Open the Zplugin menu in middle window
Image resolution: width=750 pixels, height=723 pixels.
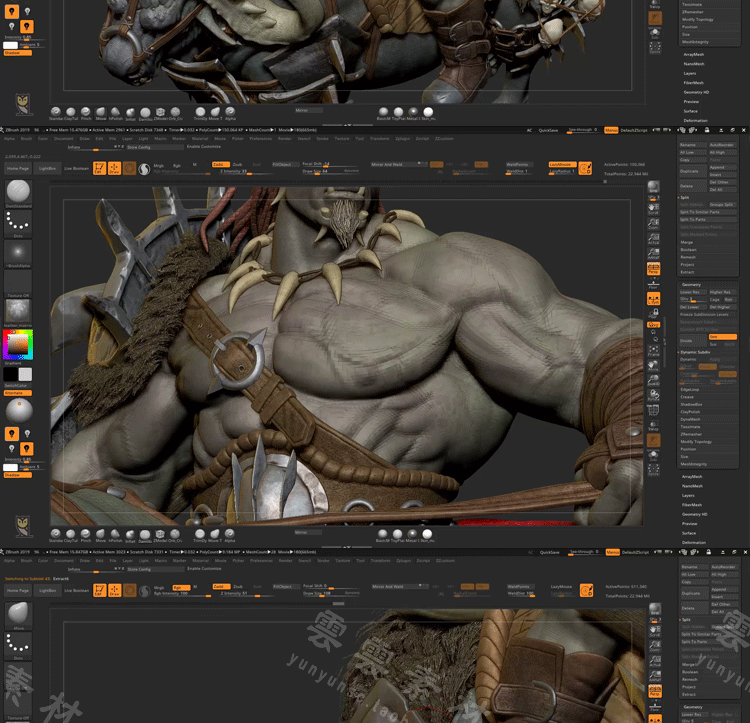click(x=402, y=139)
